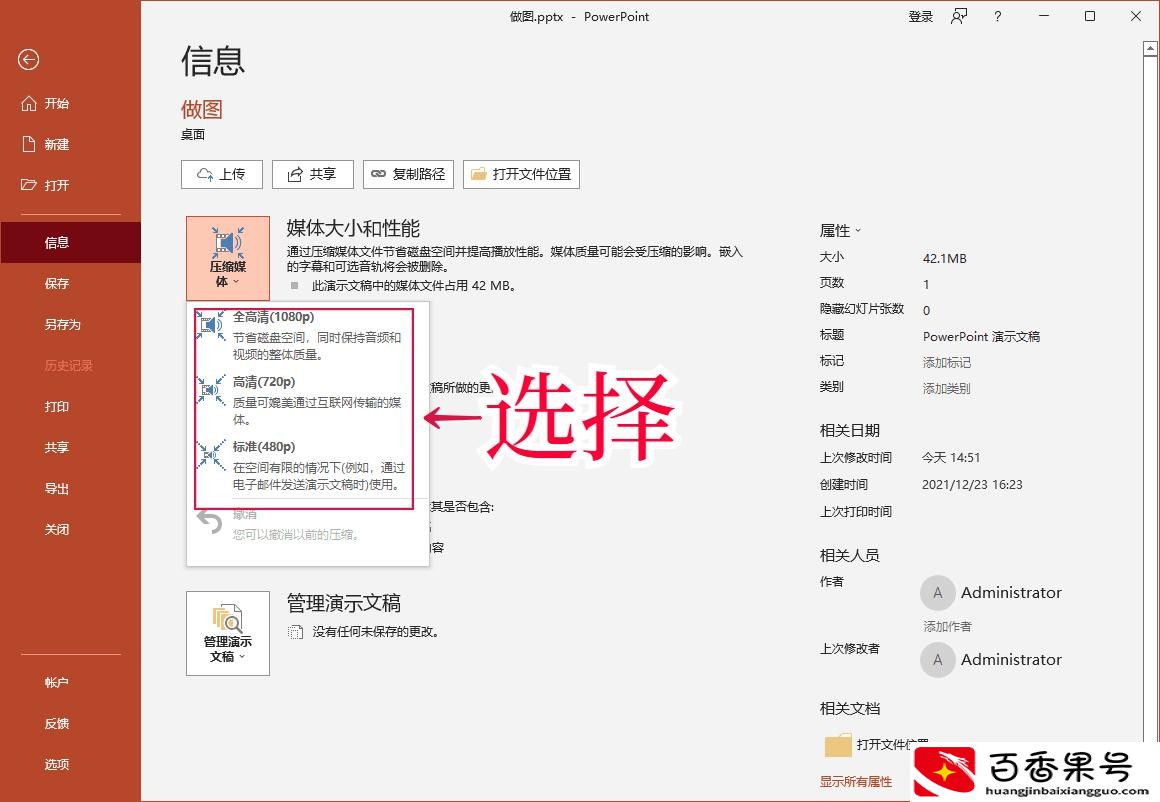Click the Administrator avatar beside 上次修改者
Viewport: 1160px width, 802px height.
pos(937,659)
